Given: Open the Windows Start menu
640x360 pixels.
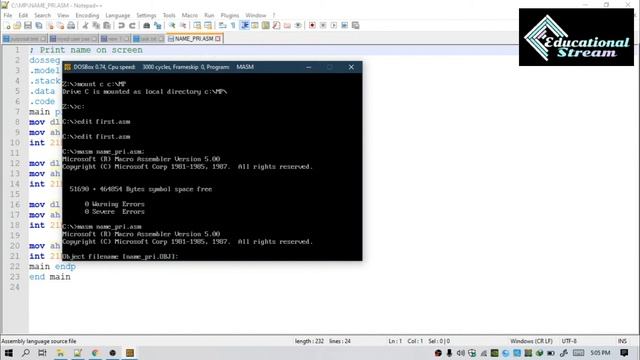Looking at the screenshot, I should pyautogui.click(x=8, y=353).
